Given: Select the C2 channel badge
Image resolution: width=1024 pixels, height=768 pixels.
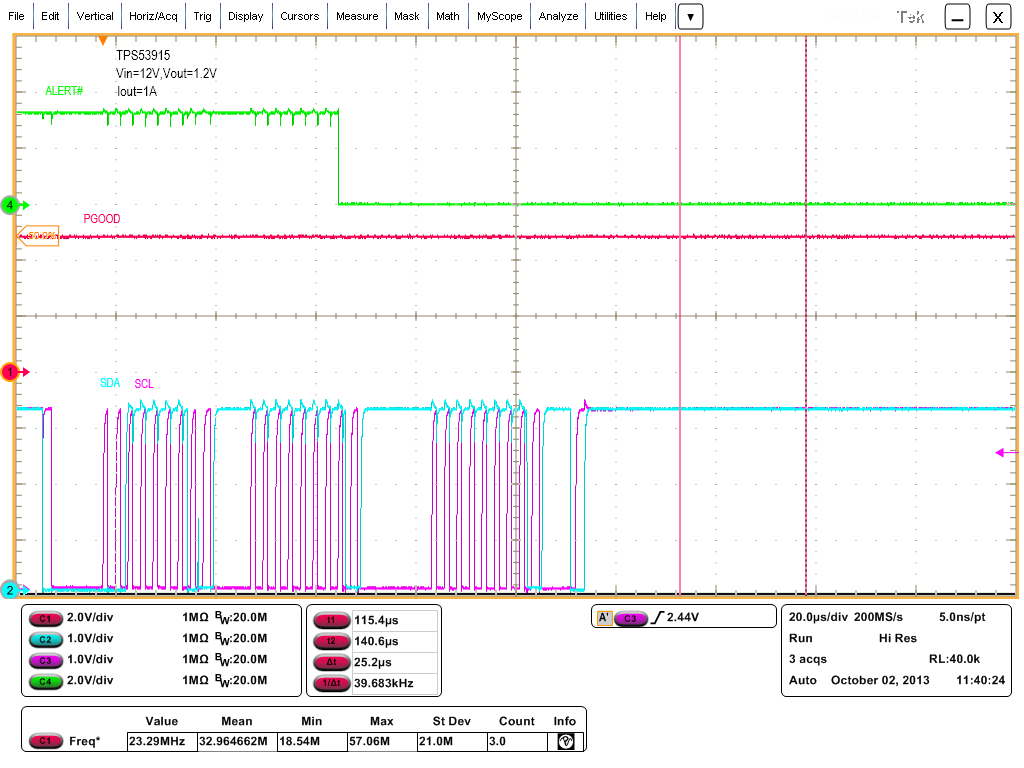Looking at the screenshot, I should tap(47, 639).
